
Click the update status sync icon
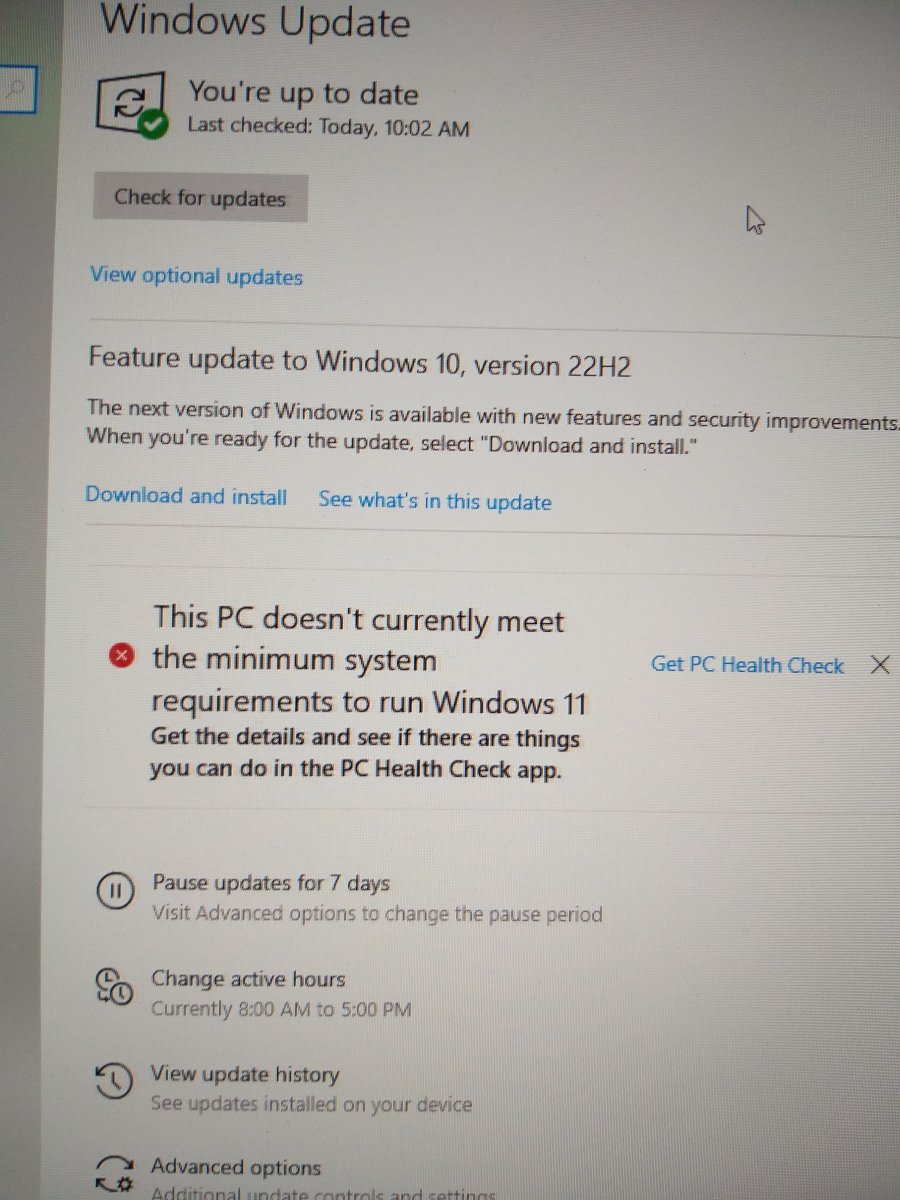pos(129,104)
